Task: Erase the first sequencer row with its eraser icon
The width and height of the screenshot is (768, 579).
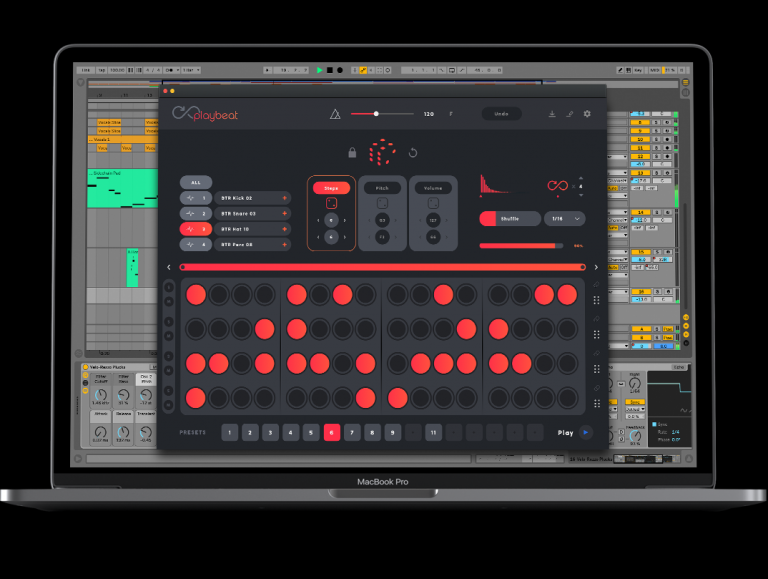Action: (596, 285)
